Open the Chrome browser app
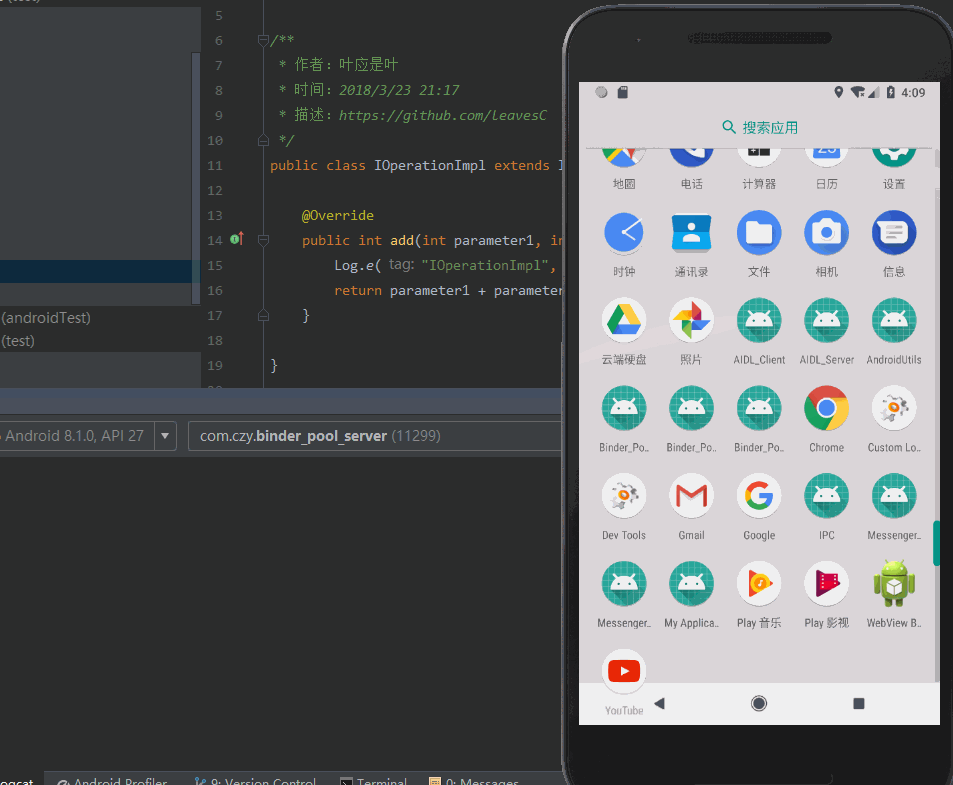This screenshot has width=953, height=785. [x=826, y=408]
